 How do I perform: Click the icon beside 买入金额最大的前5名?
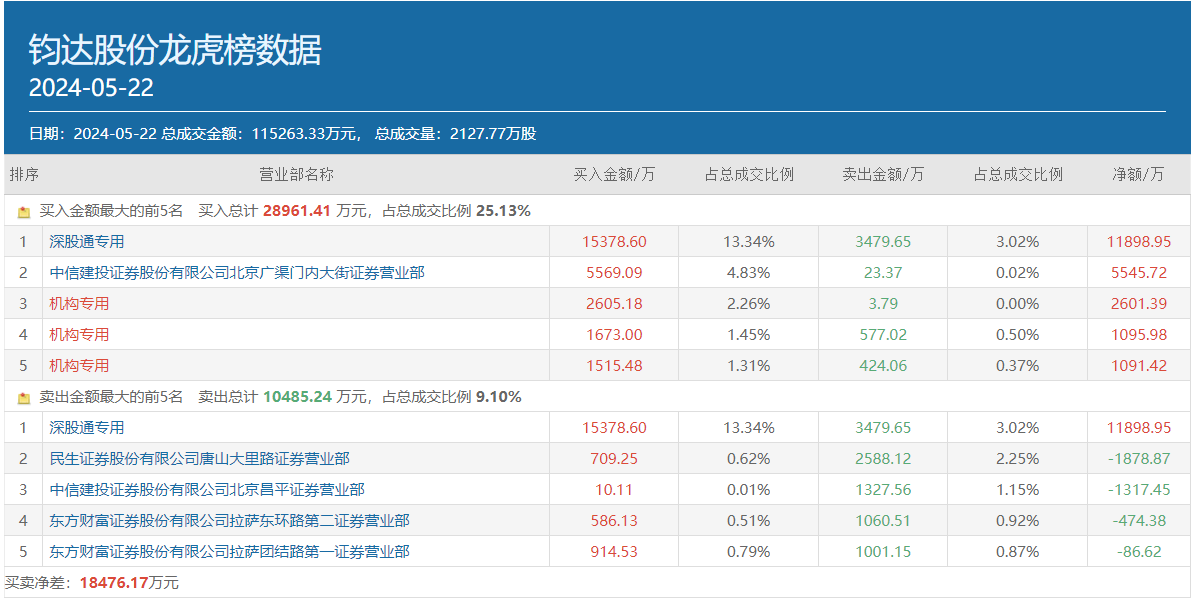[x=24, y=212]
